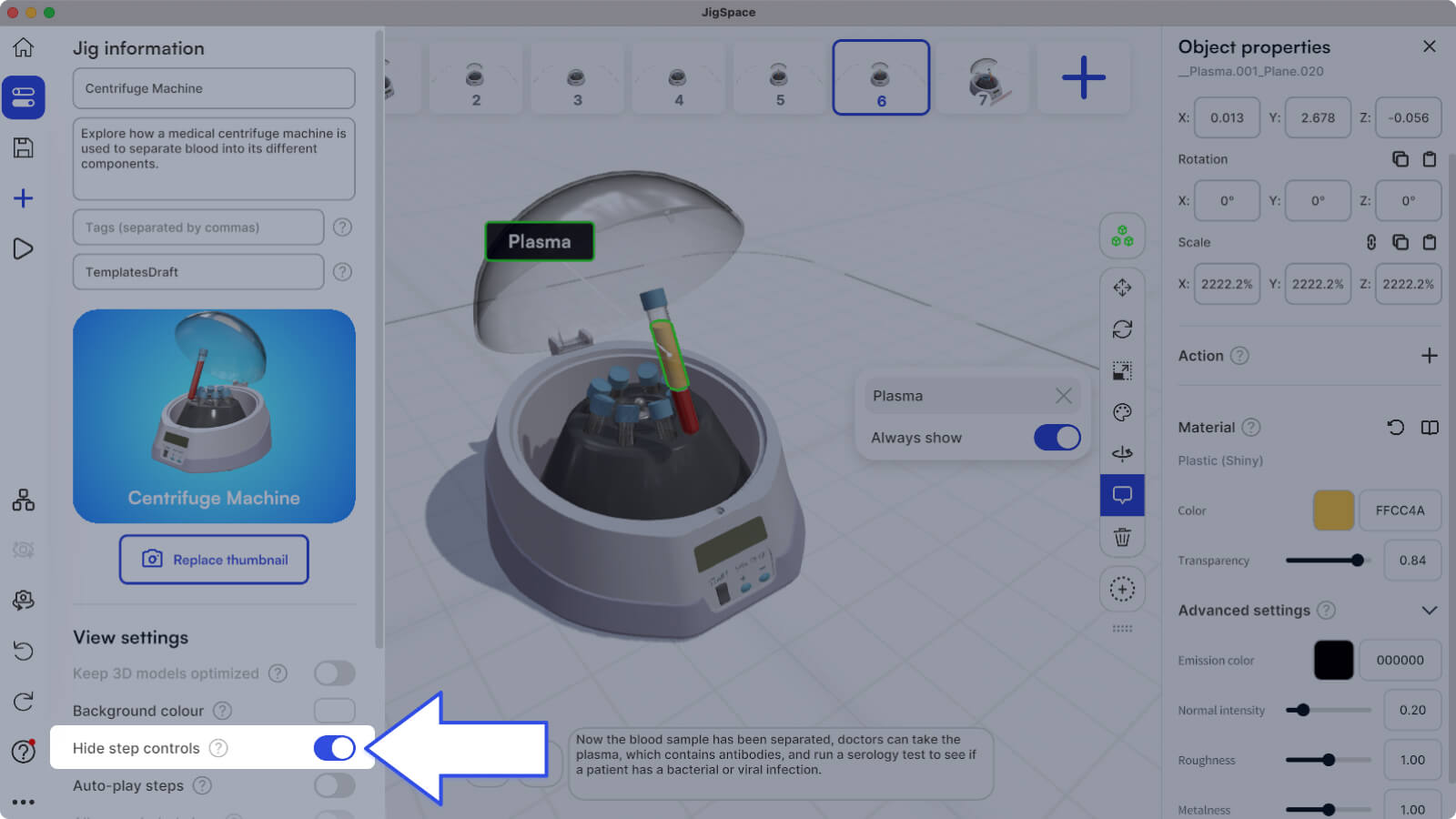Click the Centrifuge Machine thumbnail image

click(214, 416)
